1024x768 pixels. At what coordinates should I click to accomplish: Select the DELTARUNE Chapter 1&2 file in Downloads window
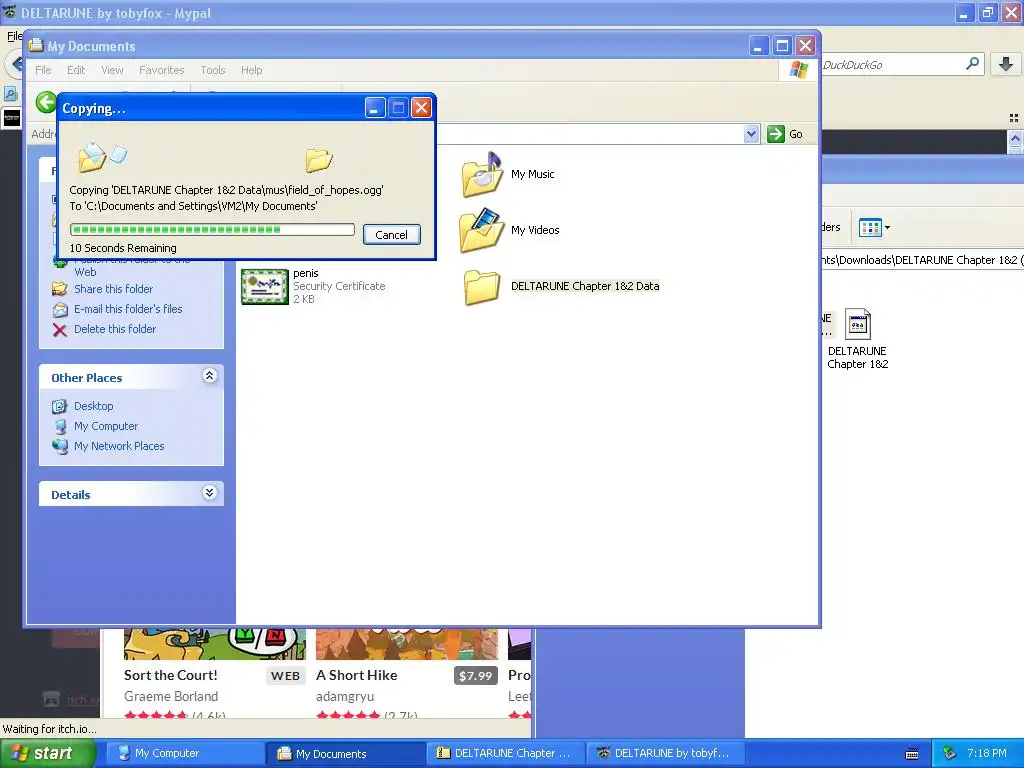coord(857,339)
